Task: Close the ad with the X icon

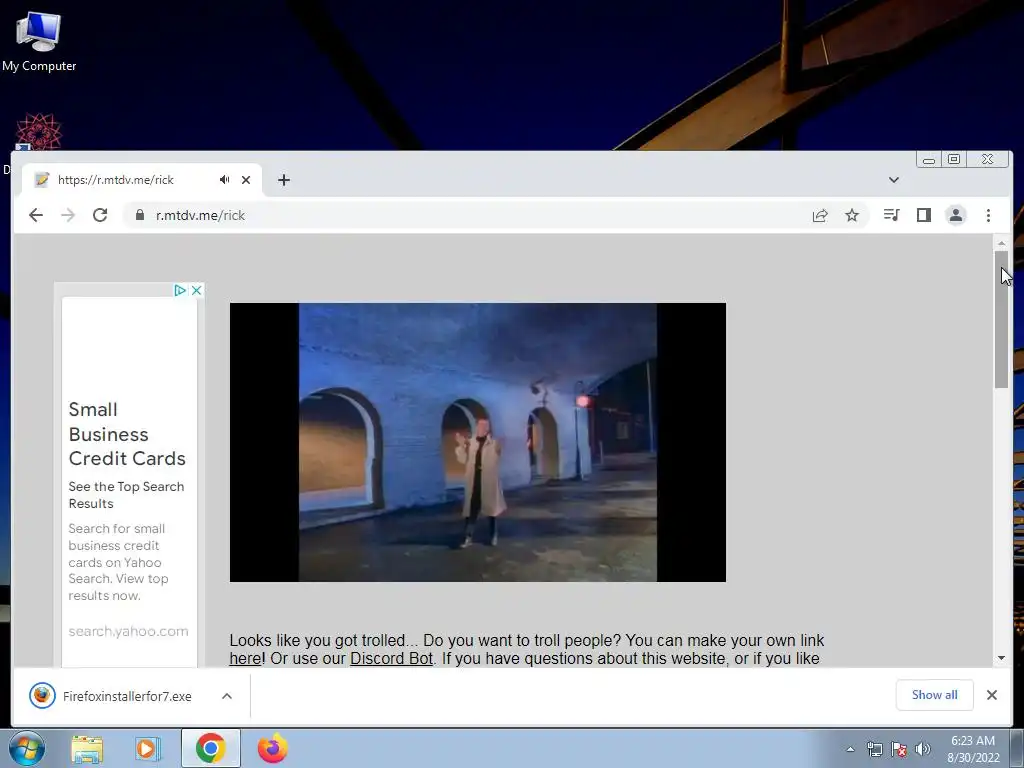Action: [196, 290]
